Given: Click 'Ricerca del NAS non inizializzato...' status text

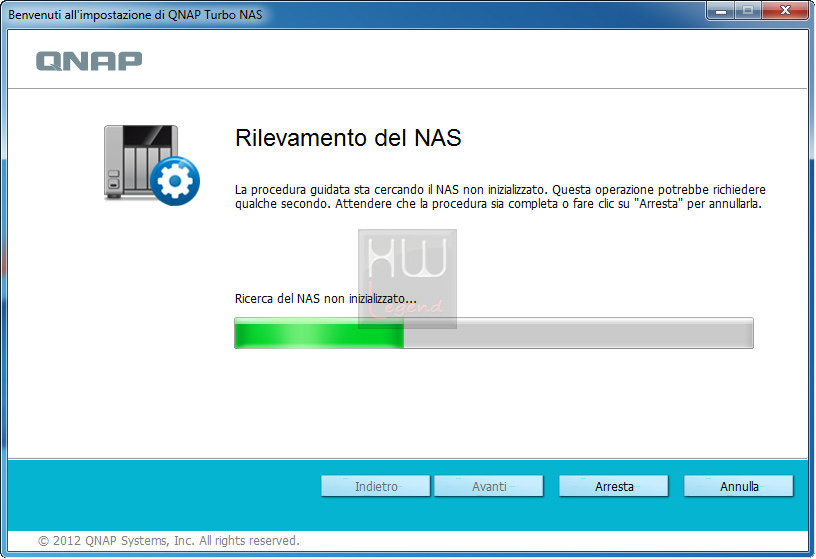Looking at the screenshot, I should click(325, 299).
